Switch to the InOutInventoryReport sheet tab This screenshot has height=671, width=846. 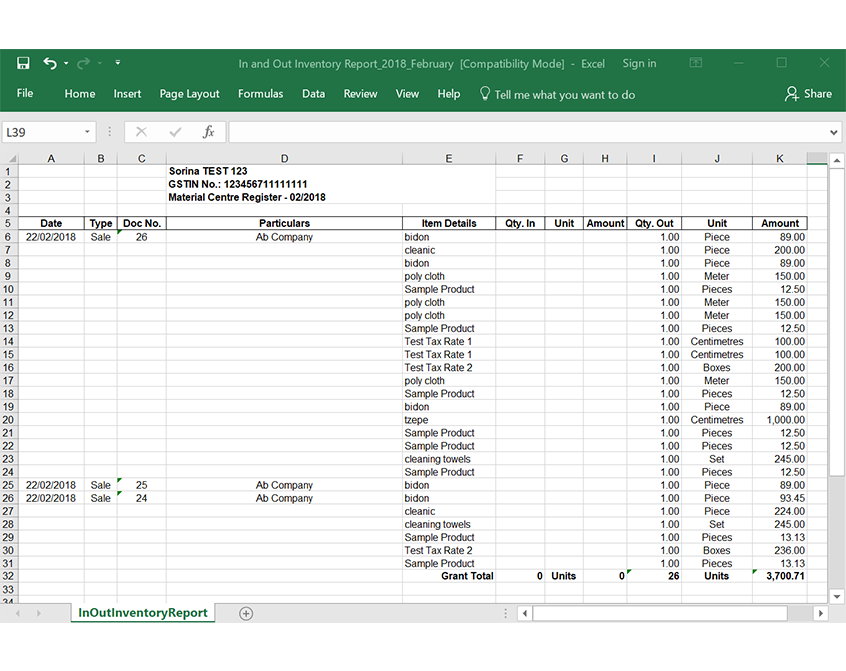click(143, 613)
